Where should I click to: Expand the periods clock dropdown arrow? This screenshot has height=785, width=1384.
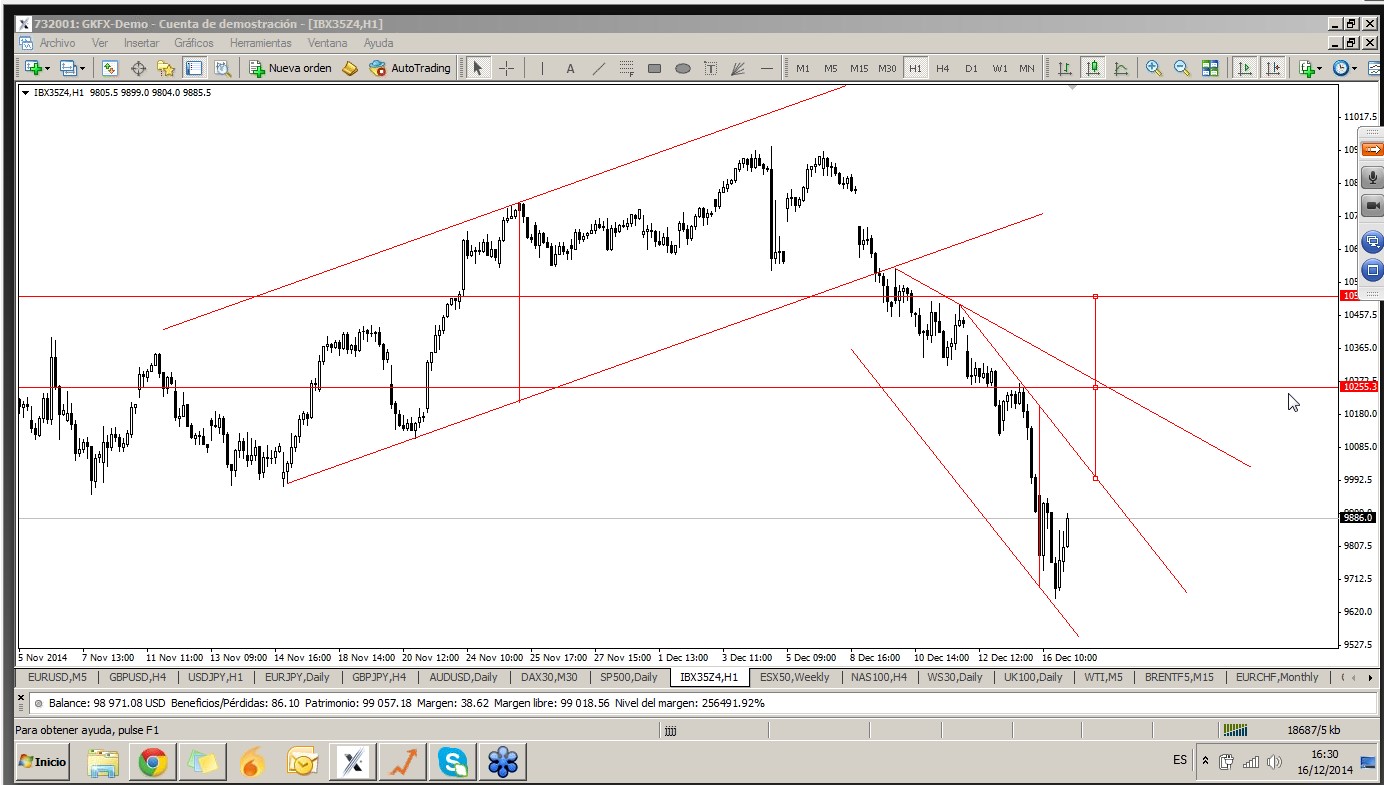point(1356,68)
